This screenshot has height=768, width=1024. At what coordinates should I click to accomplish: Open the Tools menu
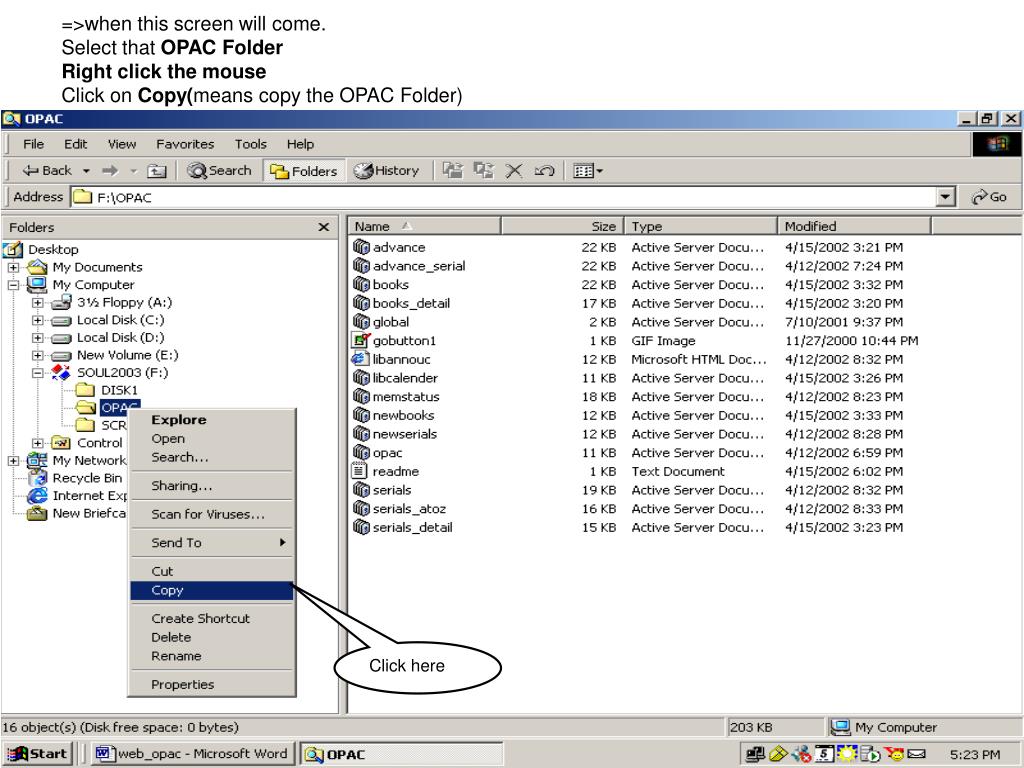coord(251,144)
